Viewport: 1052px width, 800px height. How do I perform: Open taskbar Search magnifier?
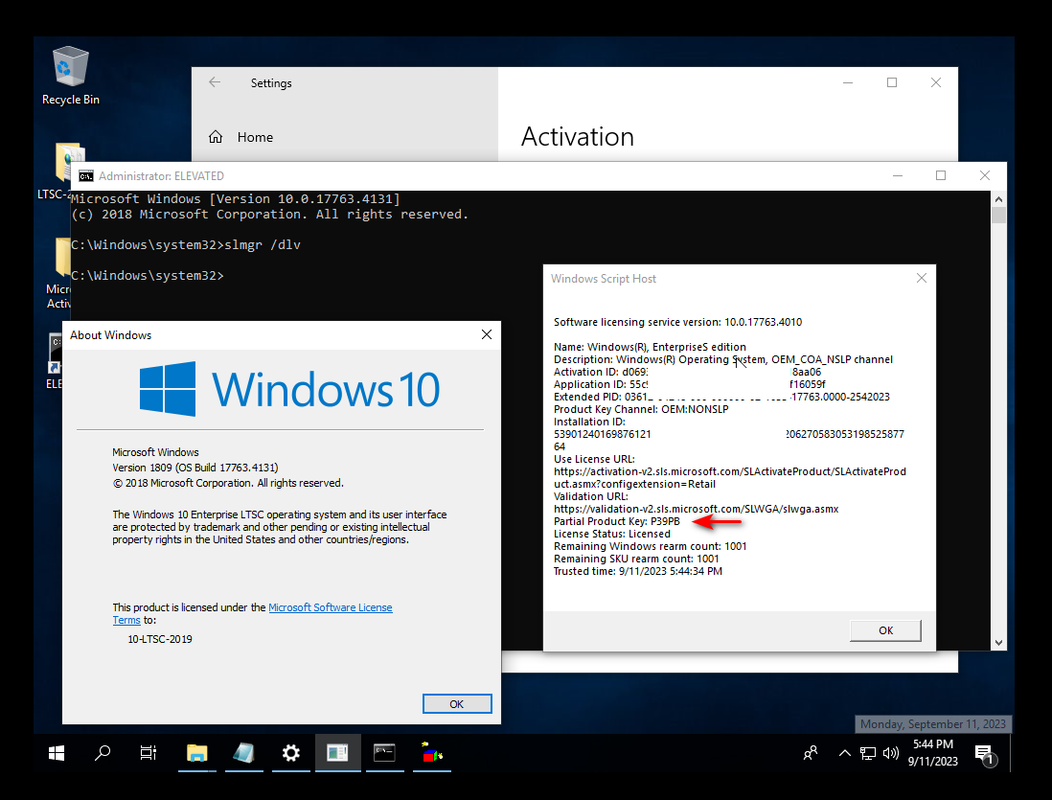[x=103, y=754]
